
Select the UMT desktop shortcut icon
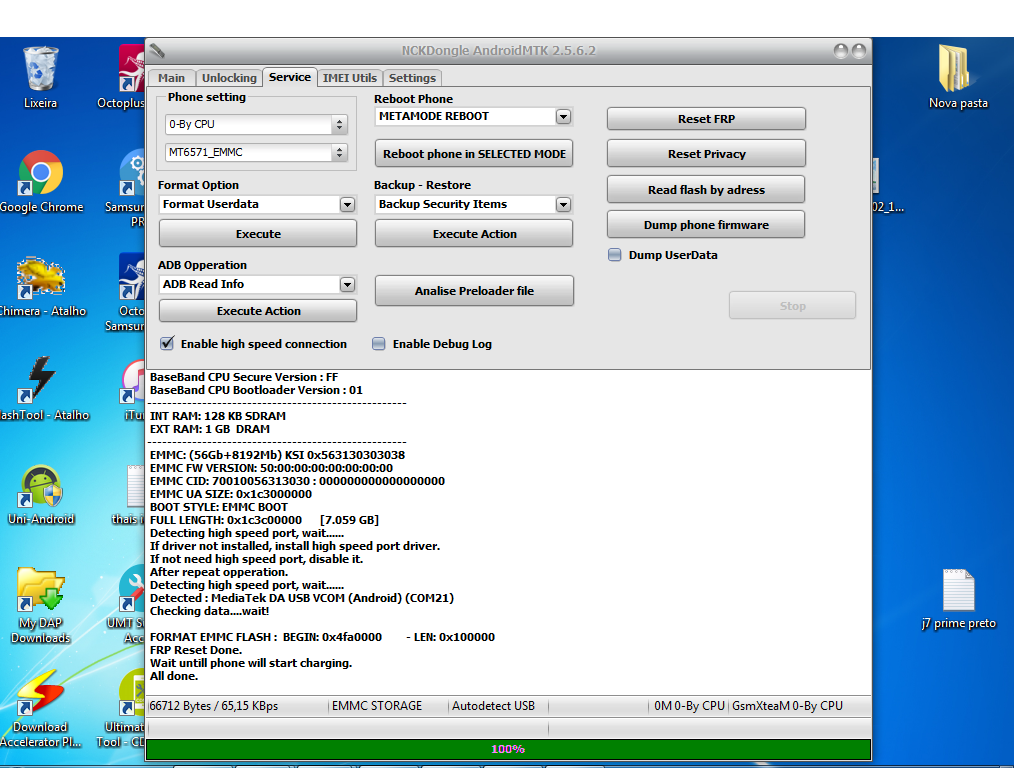click(x=127, y=605)
